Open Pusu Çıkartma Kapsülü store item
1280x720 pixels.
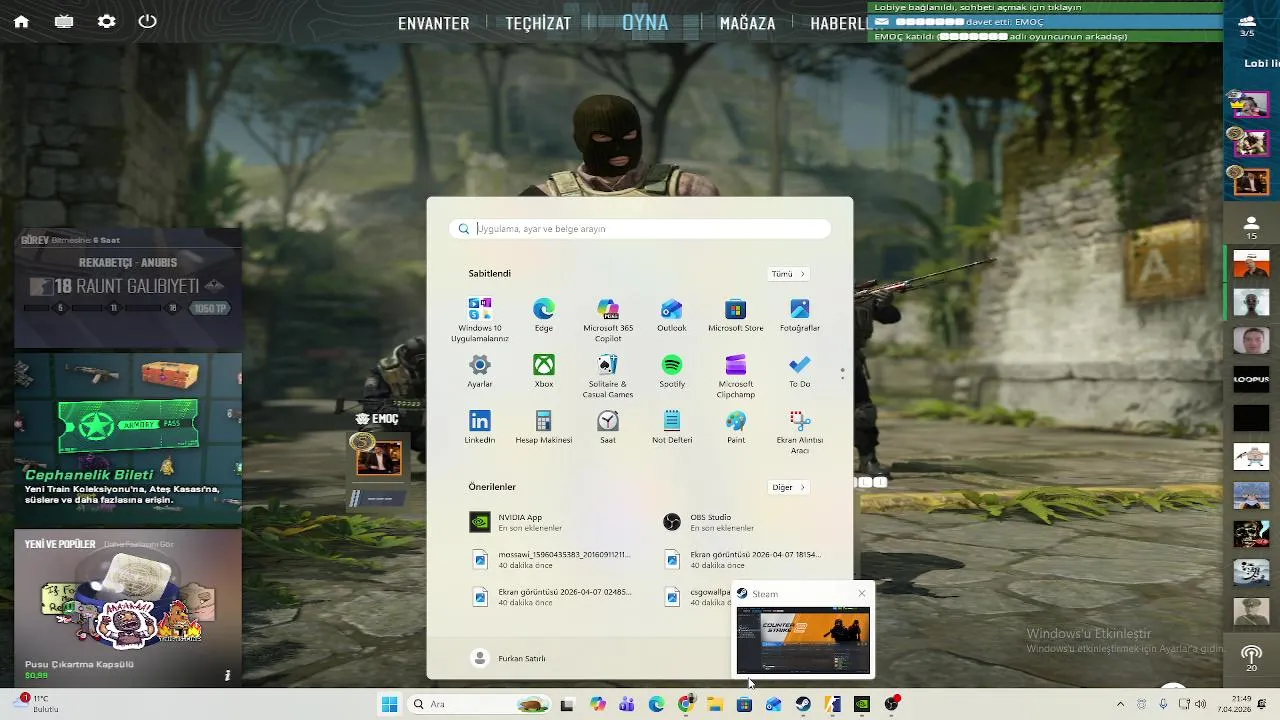pyautogui.click(x=128, y=607)
